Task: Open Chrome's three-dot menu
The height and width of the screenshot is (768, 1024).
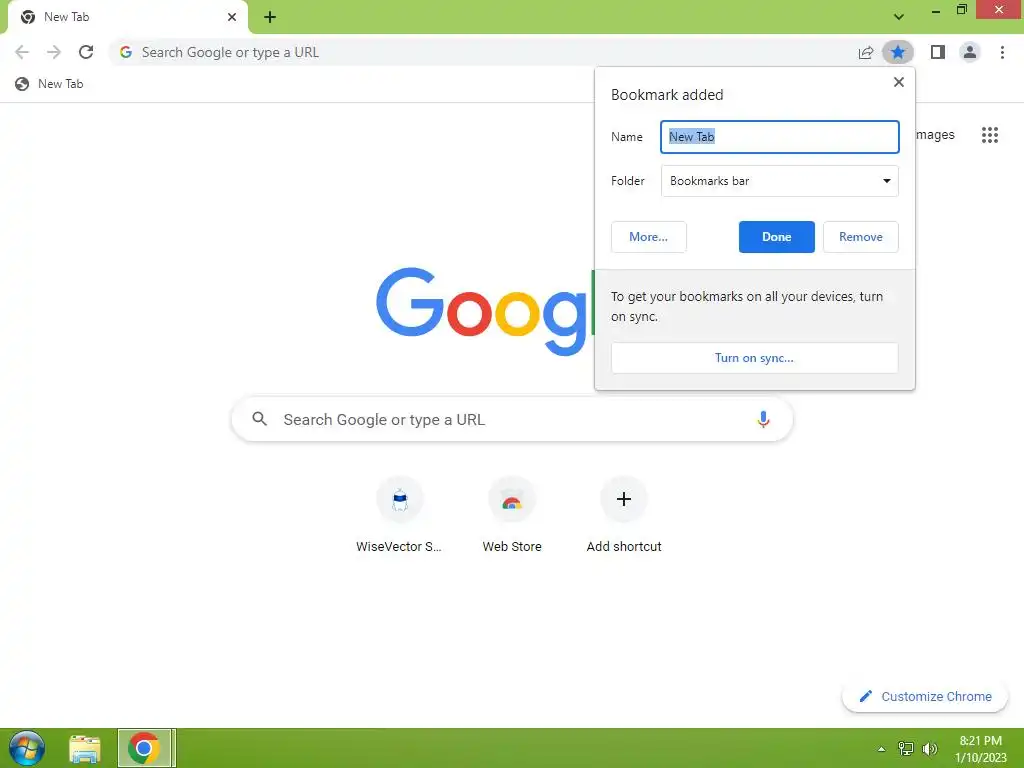Action: point(1002,52)
